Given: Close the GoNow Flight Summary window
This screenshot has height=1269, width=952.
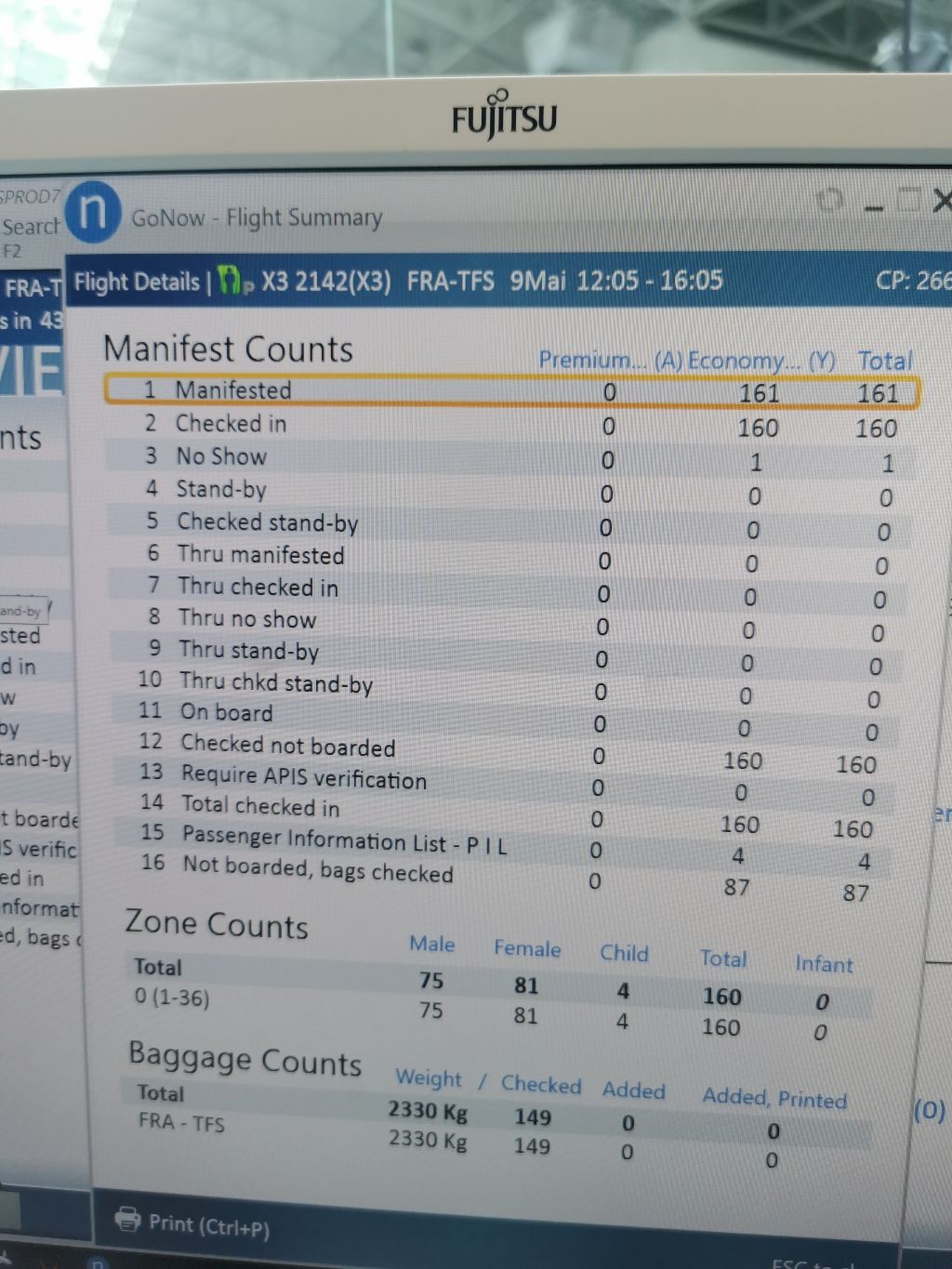Looking at the screenshot, I should pos(941,200).
